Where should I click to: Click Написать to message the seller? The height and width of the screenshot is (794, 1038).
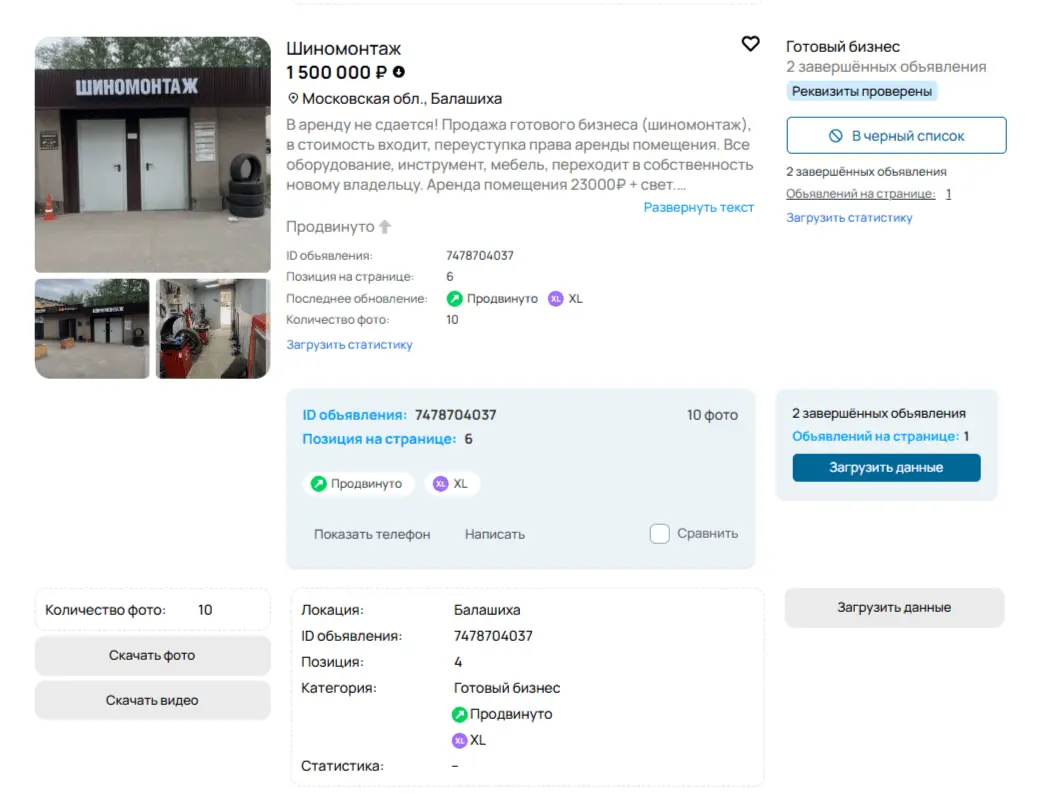(495, 535)
